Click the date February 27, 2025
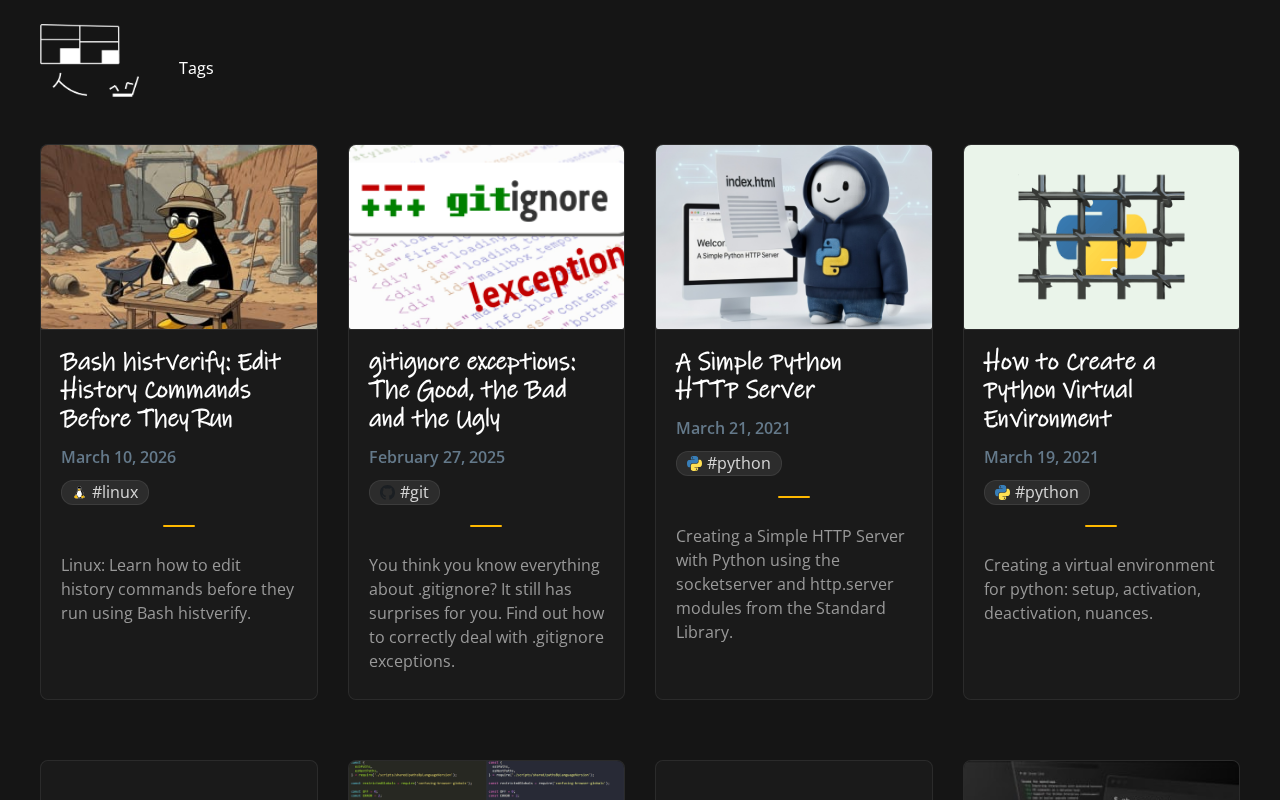 click(437, 457)
